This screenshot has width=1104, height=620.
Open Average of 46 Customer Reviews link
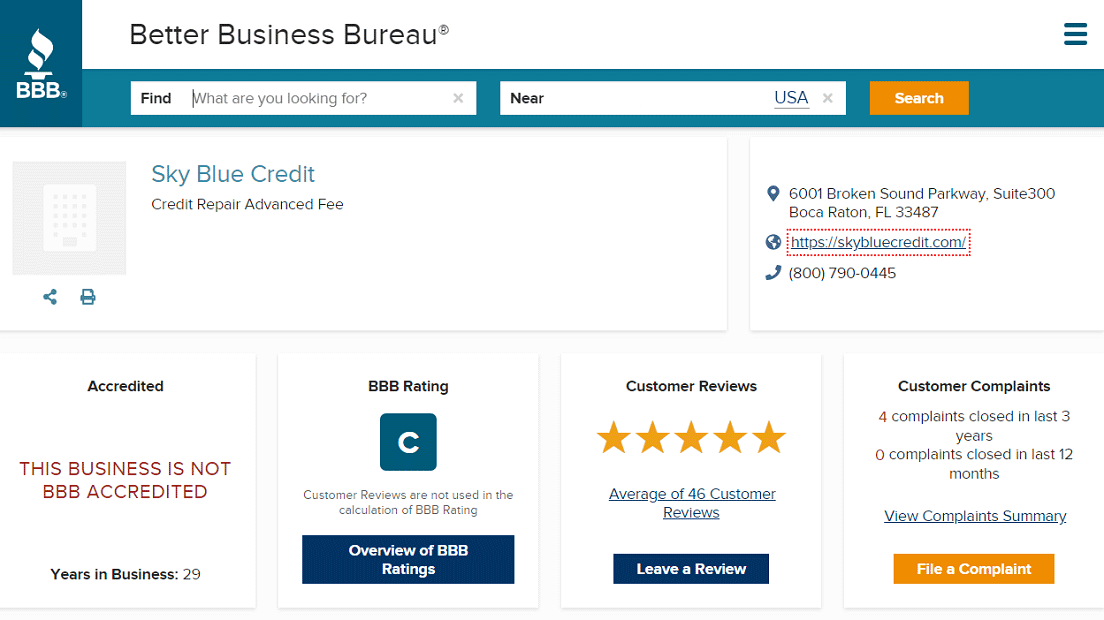coord(691,503)
